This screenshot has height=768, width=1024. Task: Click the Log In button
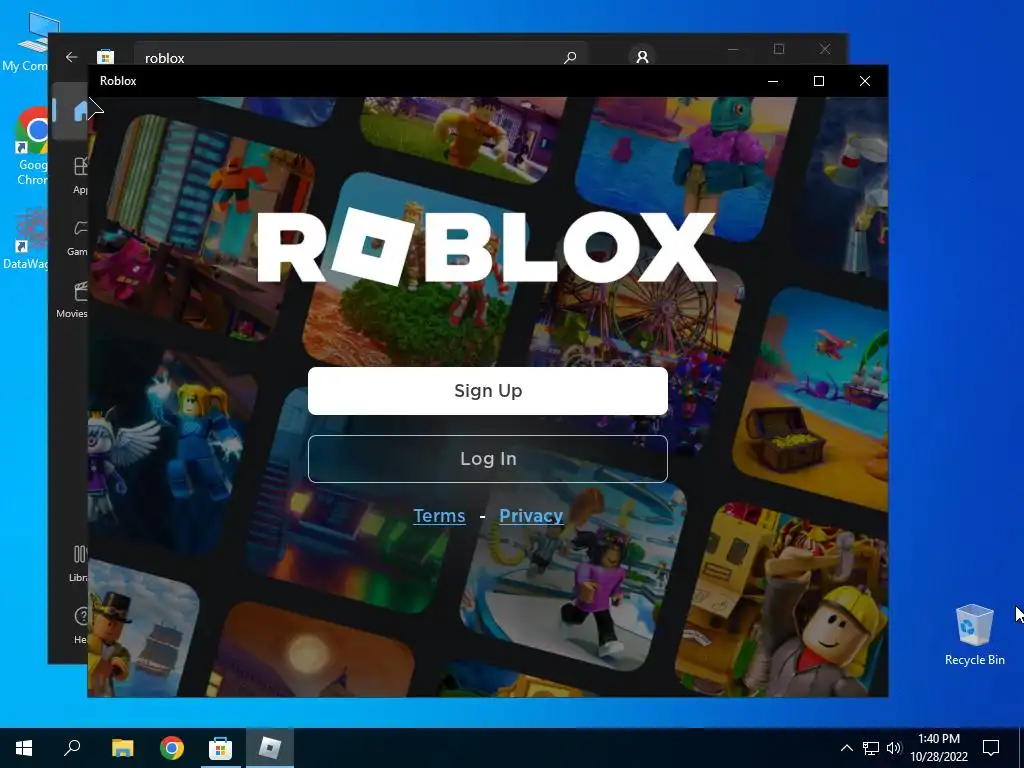coord(488,458)
